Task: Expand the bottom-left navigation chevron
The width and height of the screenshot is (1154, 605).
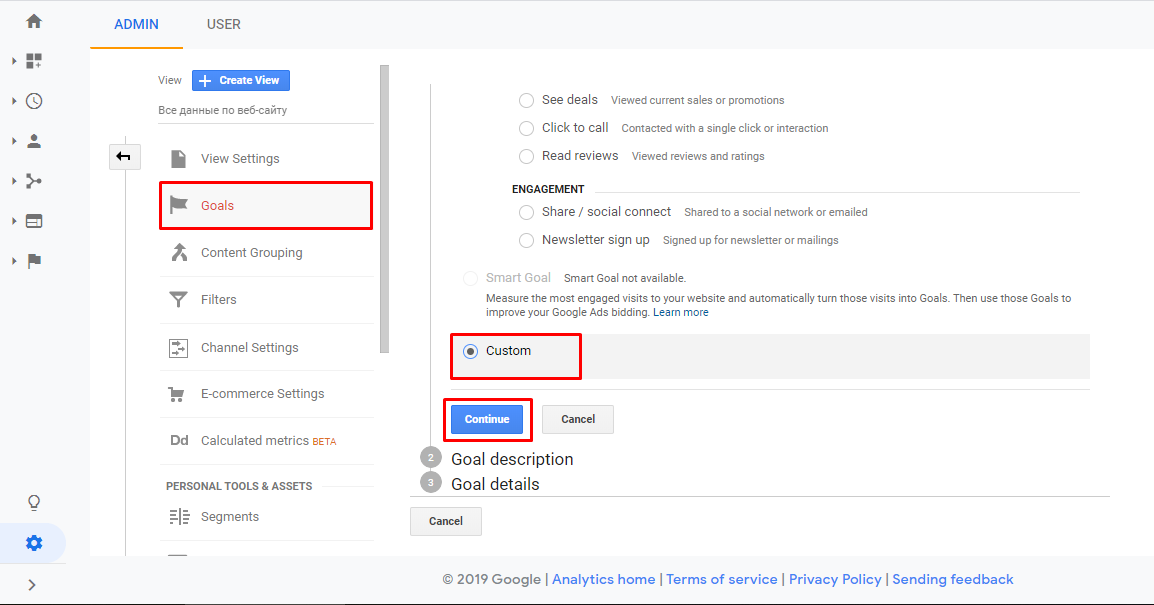Action: (31, 583)
